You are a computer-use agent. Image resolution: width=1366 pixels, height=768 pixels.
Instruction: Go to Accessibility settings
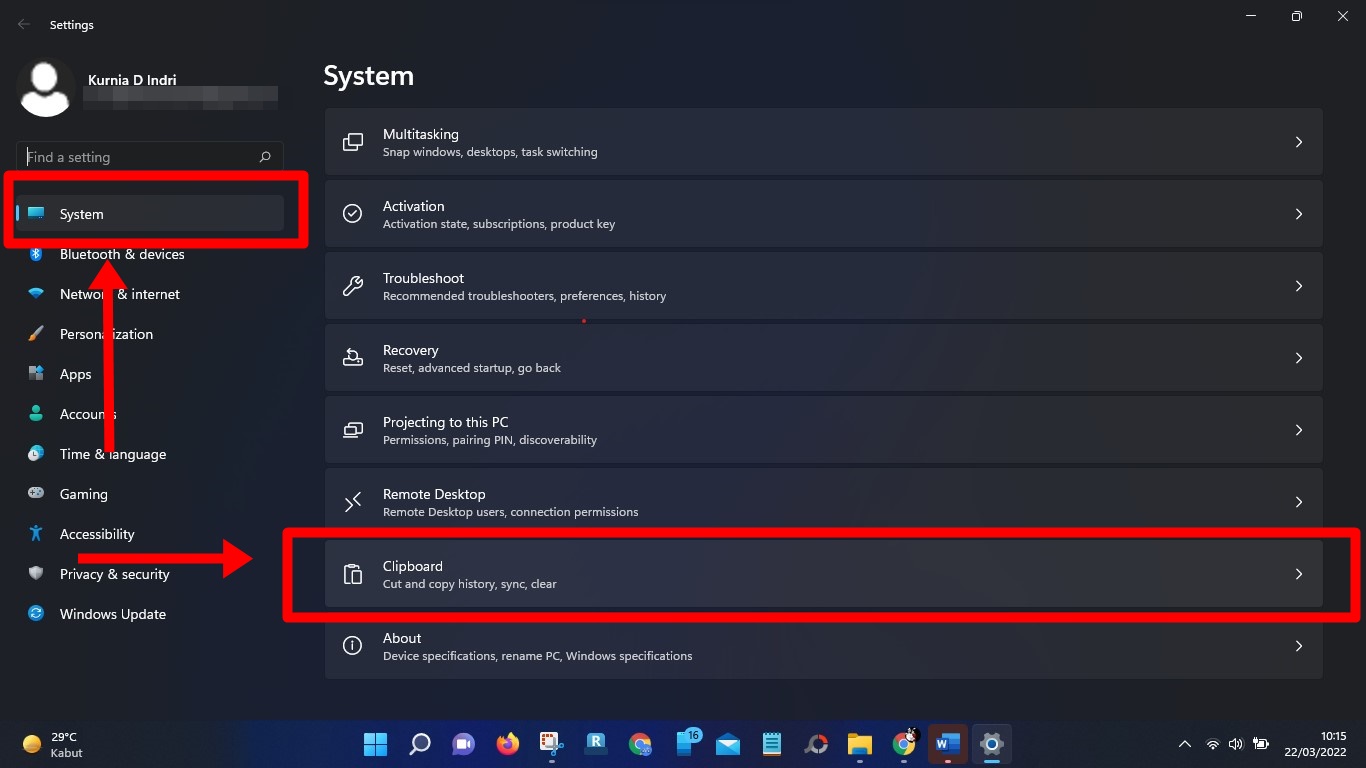pyautogui.click(x=96, y=534)
